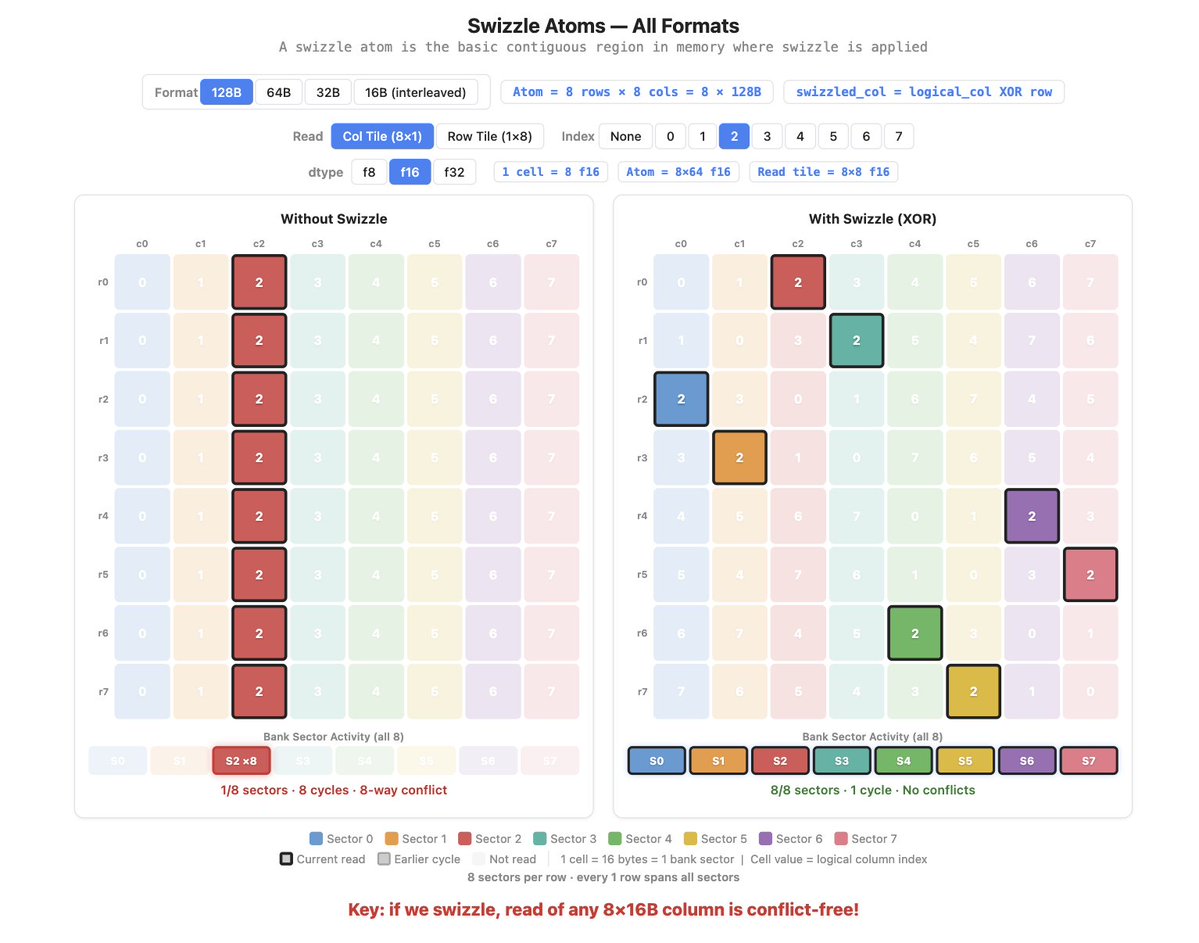Click yellow cell at r7 c5 in swizzle grid
This screenshot has width=1199, height=943.
[973, 691]
